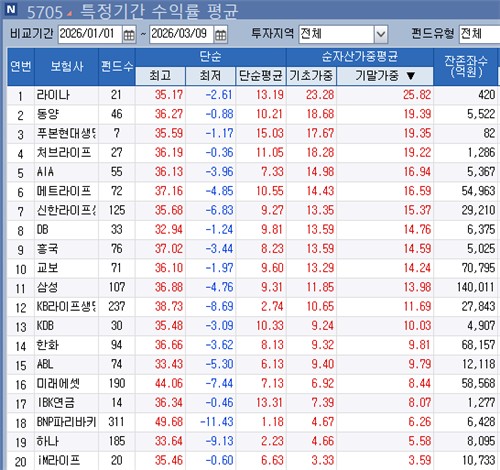The height and width of the screenshot is (470, 500).
Task: Select the KB라이프생명 insurer name
Action: tap(66, 307)
